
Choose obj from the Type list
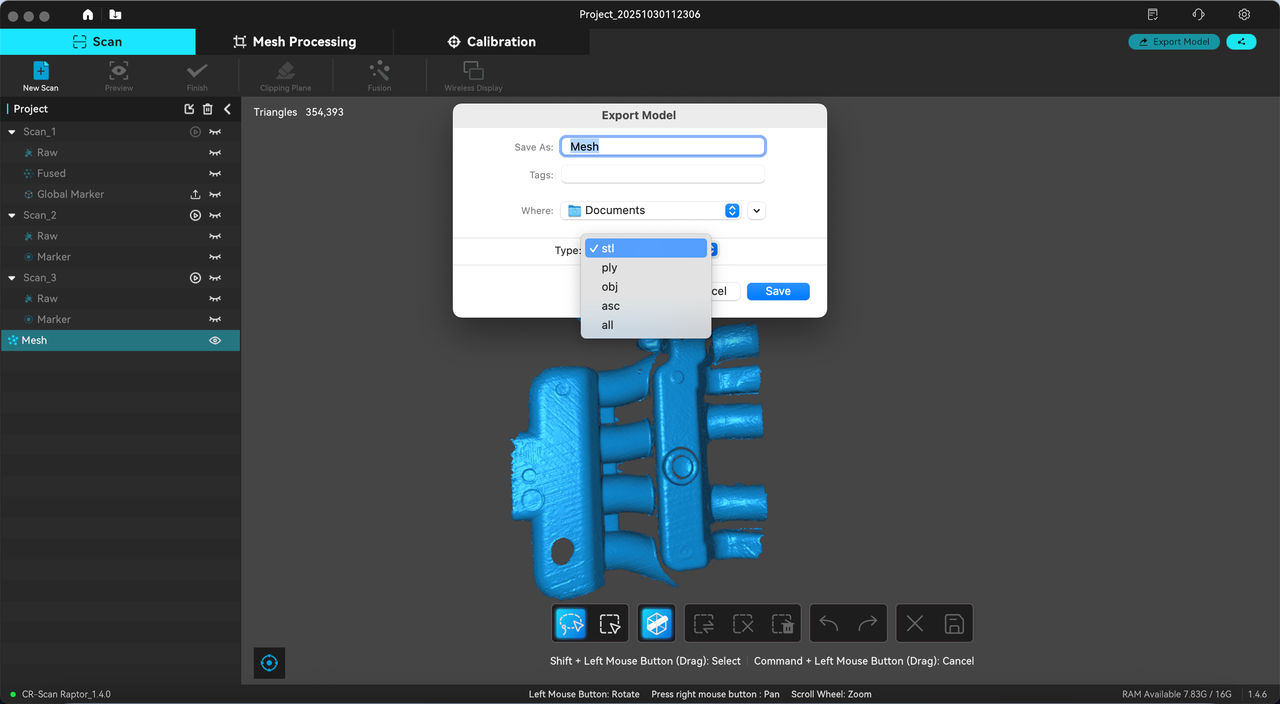610,287
